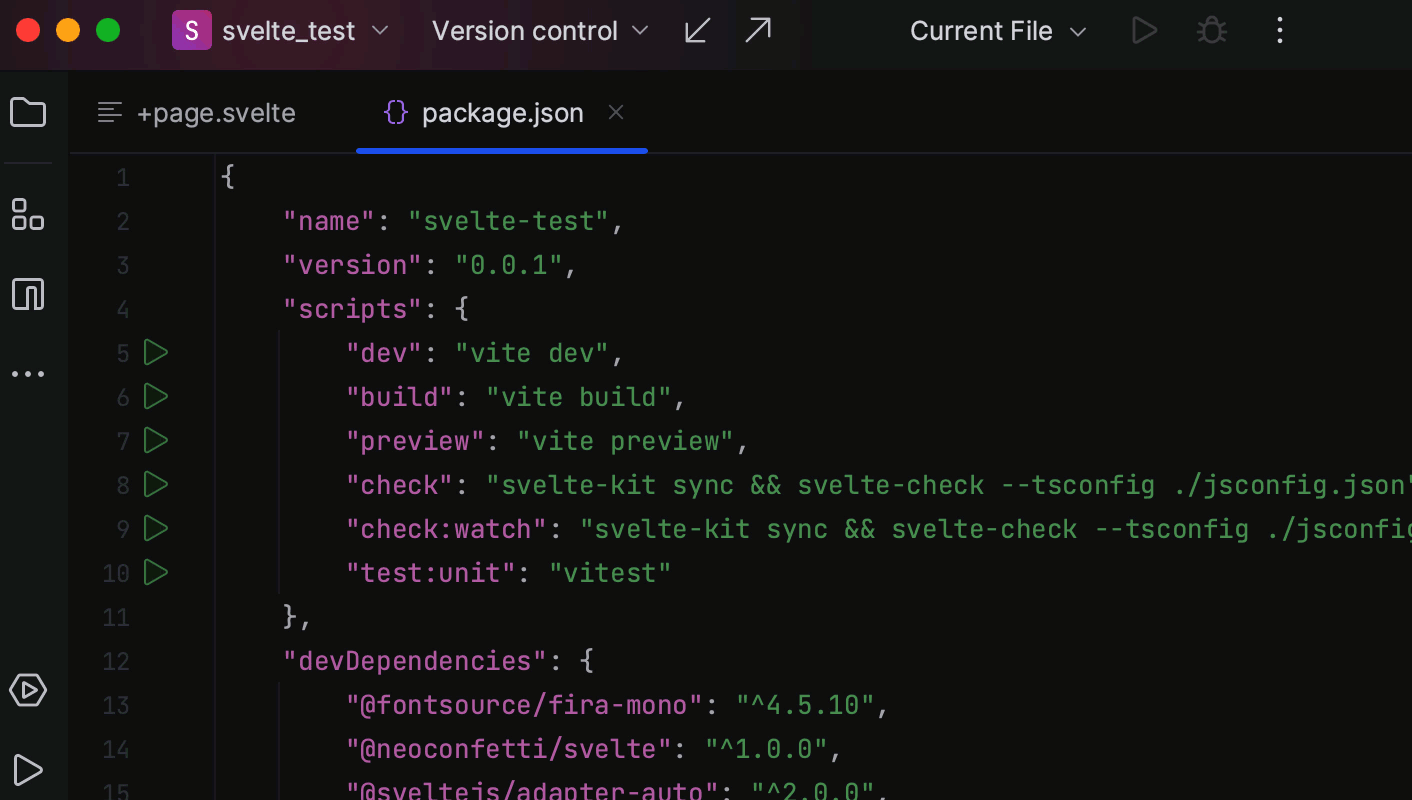Click the Update Project arrow icon
Image resolution: width=1412 pixels, height=800 pixels.
[697, 31]
